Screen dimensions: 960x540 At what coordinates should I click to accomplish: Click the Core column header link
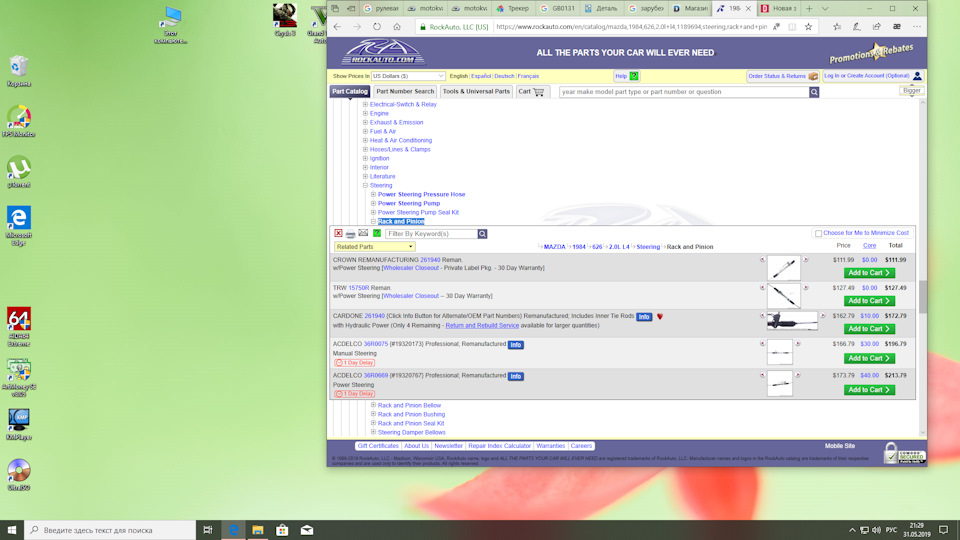tap(869, 246)
